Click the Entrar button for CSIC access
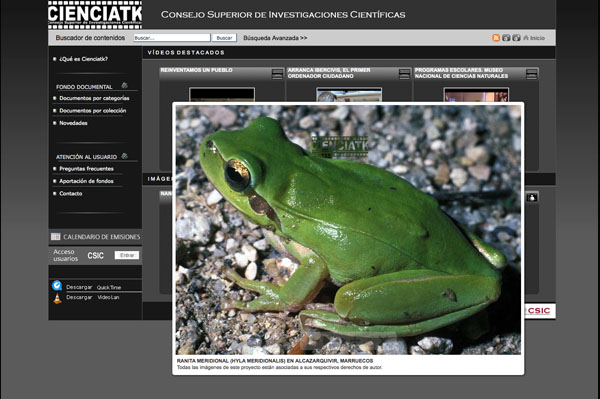 pyautogui.click(x=127, y=255)
